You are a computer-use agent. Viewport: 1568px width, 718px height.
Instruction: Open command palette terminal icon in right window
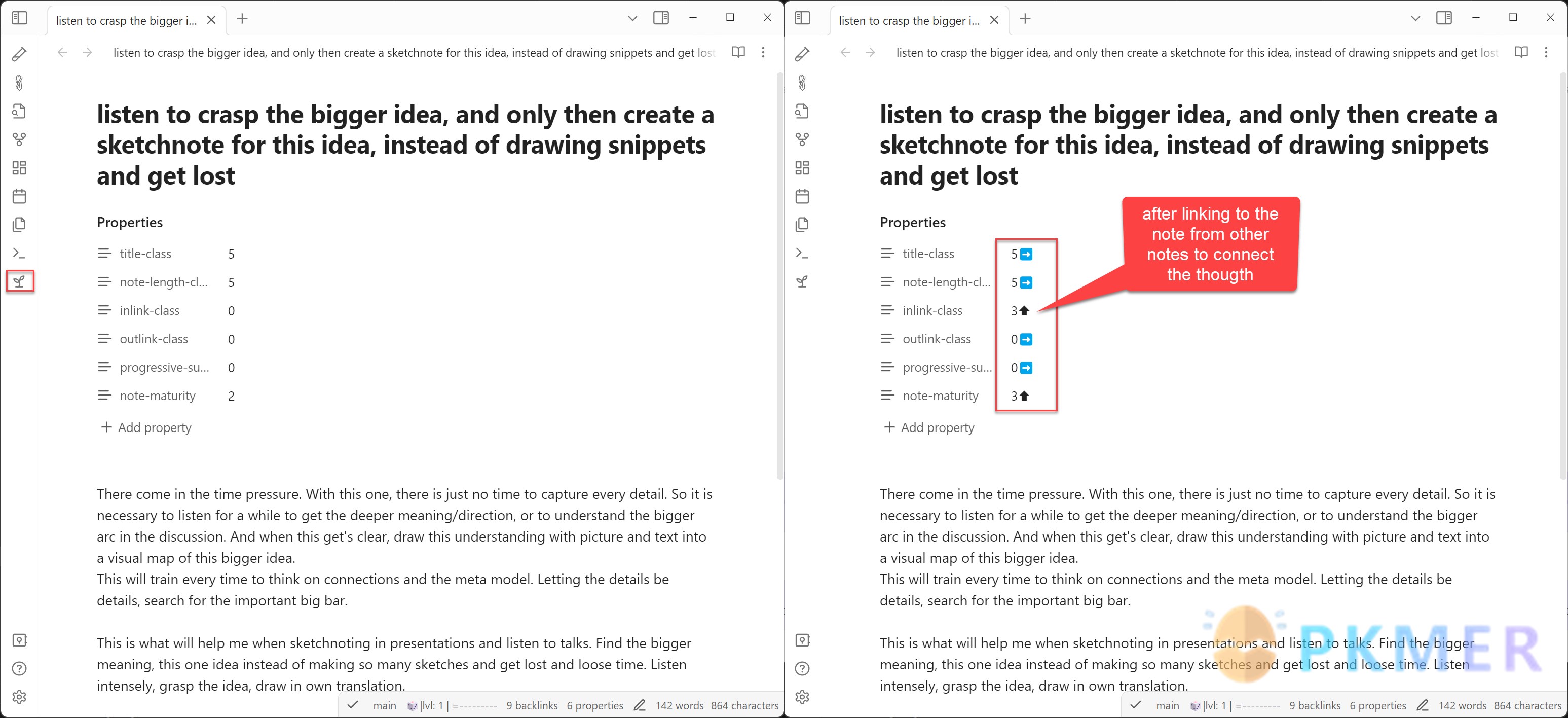click(x=802, y=253)
